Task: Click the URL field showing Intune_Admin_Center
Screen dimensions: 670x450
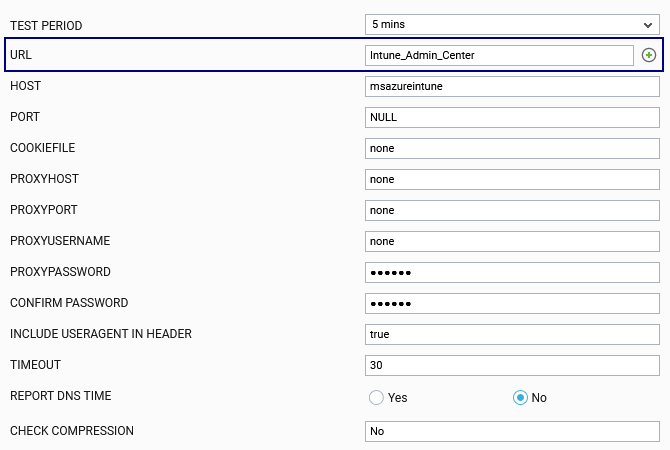Action: 499,56
